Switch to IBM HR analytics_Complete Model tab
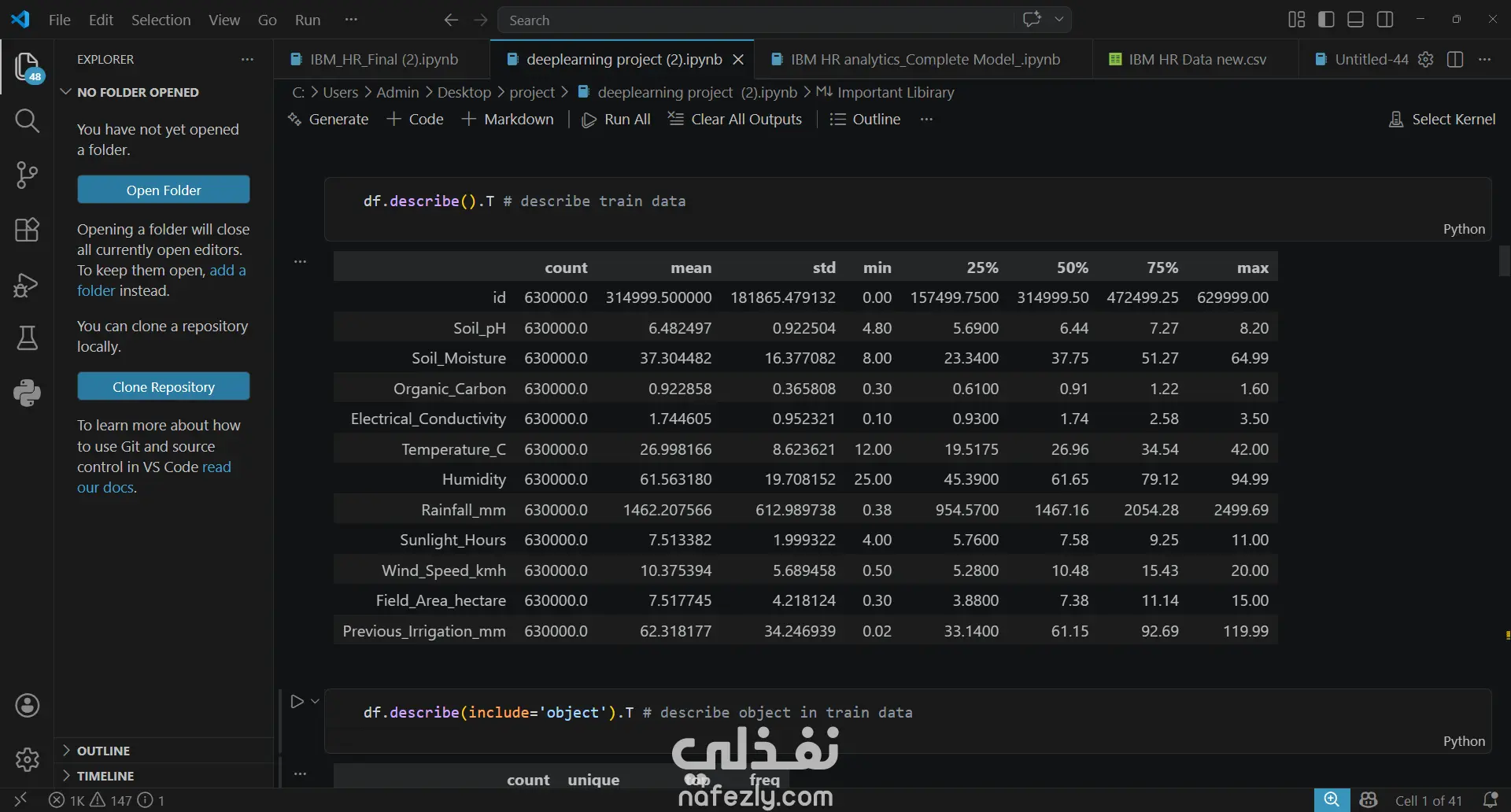 coord(923,59)
